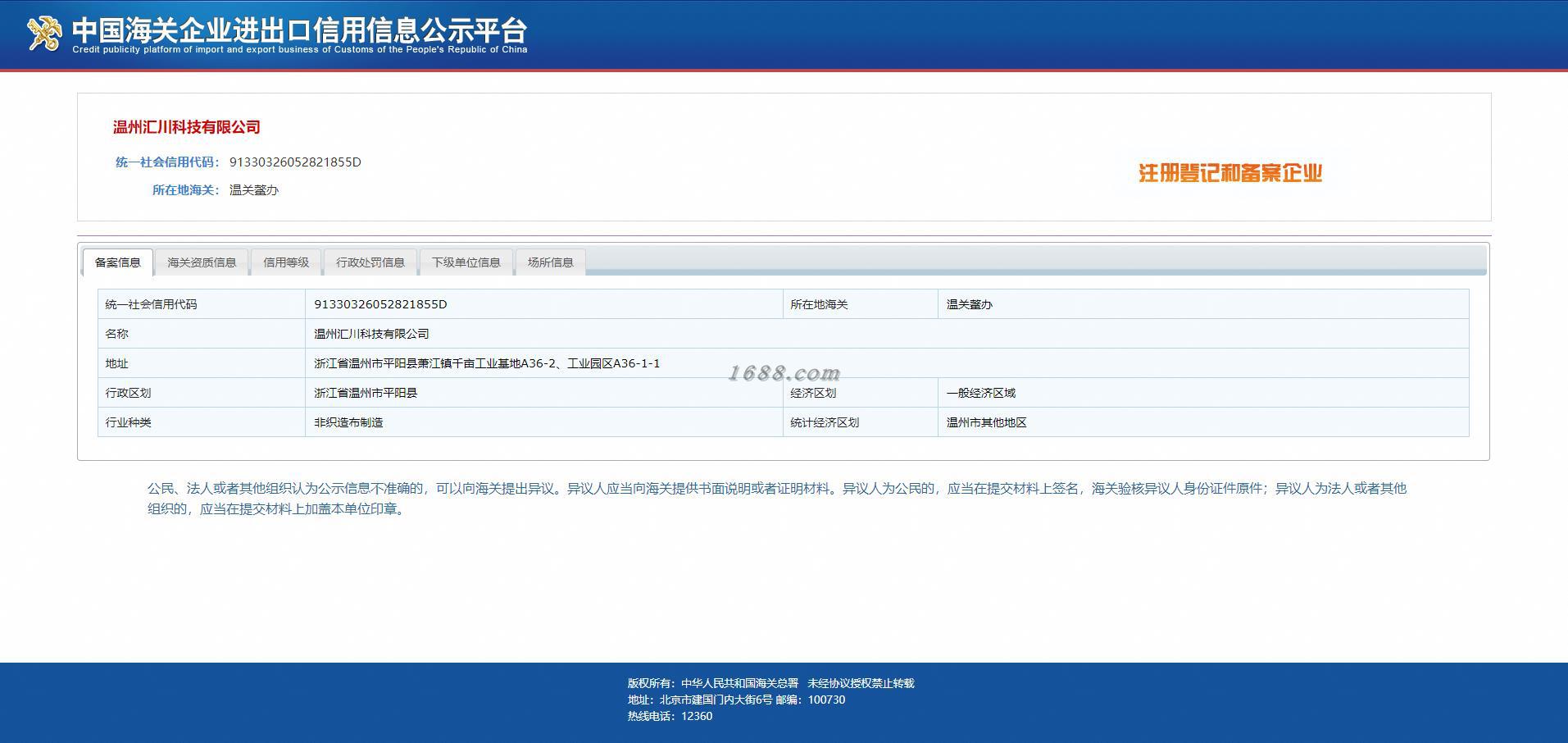This screenshot has width=1568, height=743.
Task: Select the 信用等级 tab
Action: point(286,262)
